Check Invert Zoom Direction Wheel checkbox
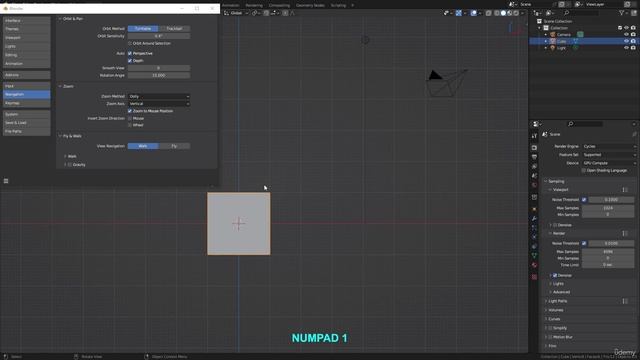This screenshot has height=360, width=640. pyautogui.click(x=130, y=125)
